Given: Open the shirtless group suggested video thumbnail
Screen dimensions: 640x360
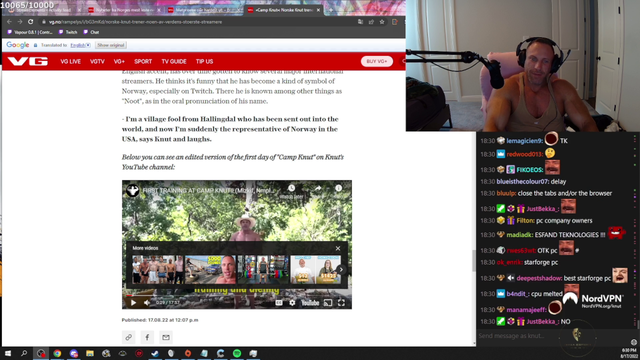Looking at the screenshot, I should 158,269.
